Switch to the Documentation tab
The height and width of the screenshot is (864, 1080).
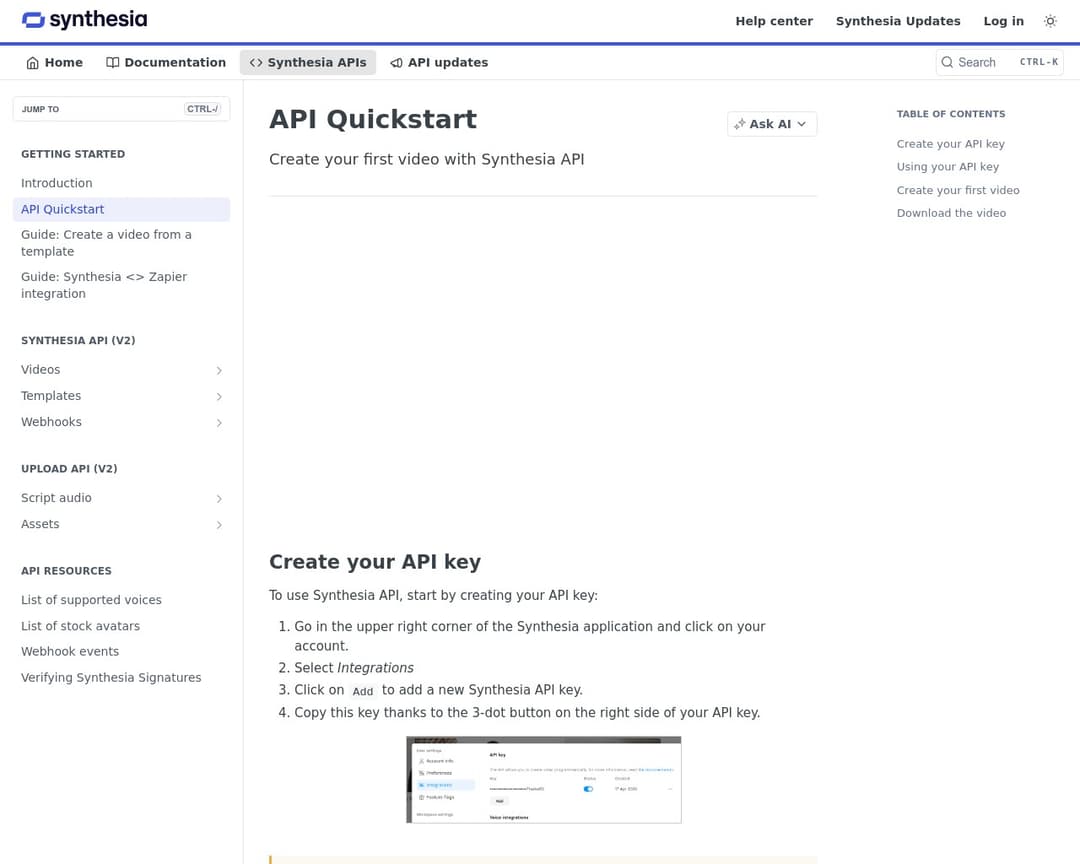pyautogui.click(x=165, y=63)
